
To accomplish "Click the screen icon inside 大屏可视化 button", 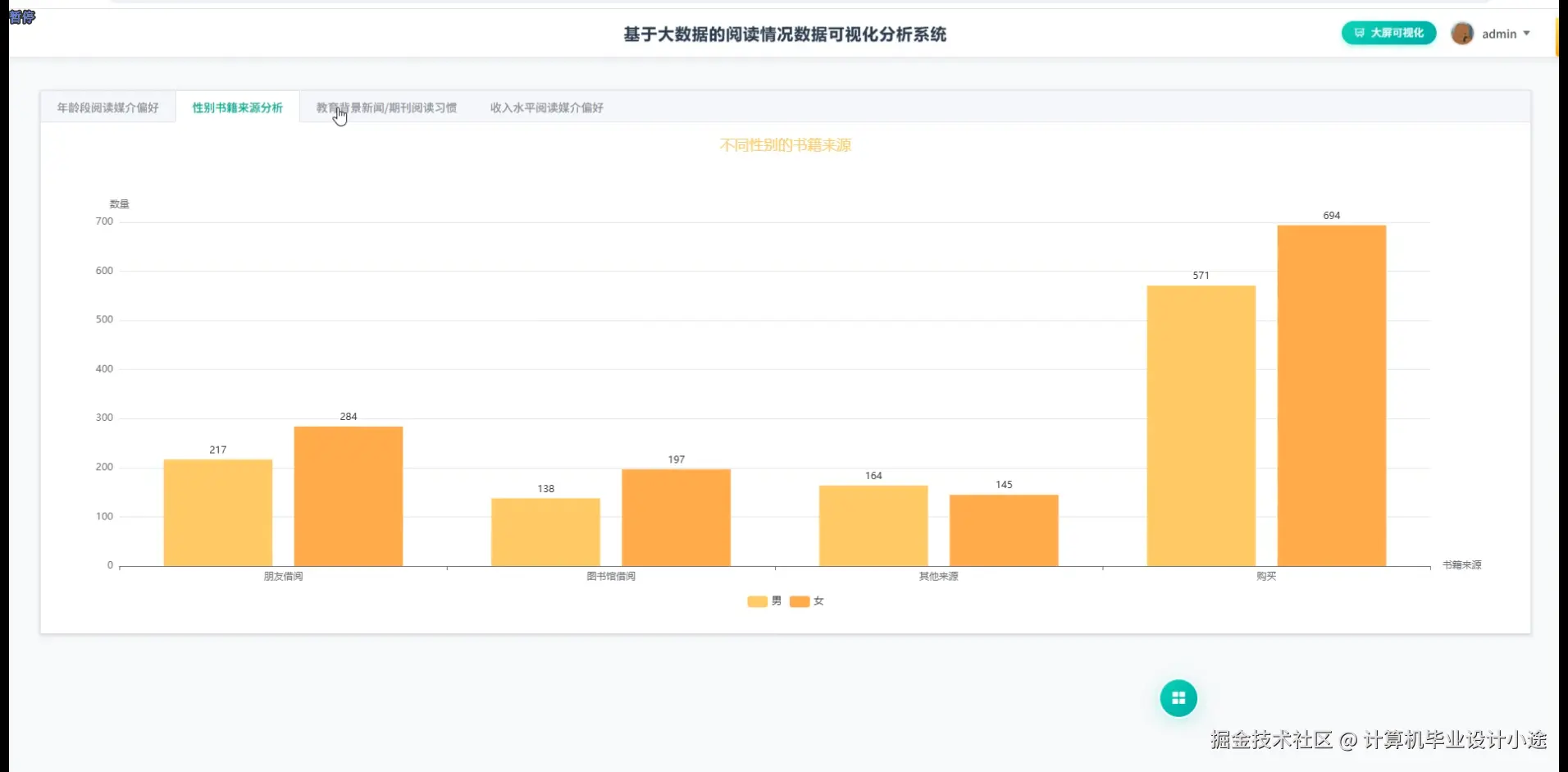I will [x=1360, y=34].
